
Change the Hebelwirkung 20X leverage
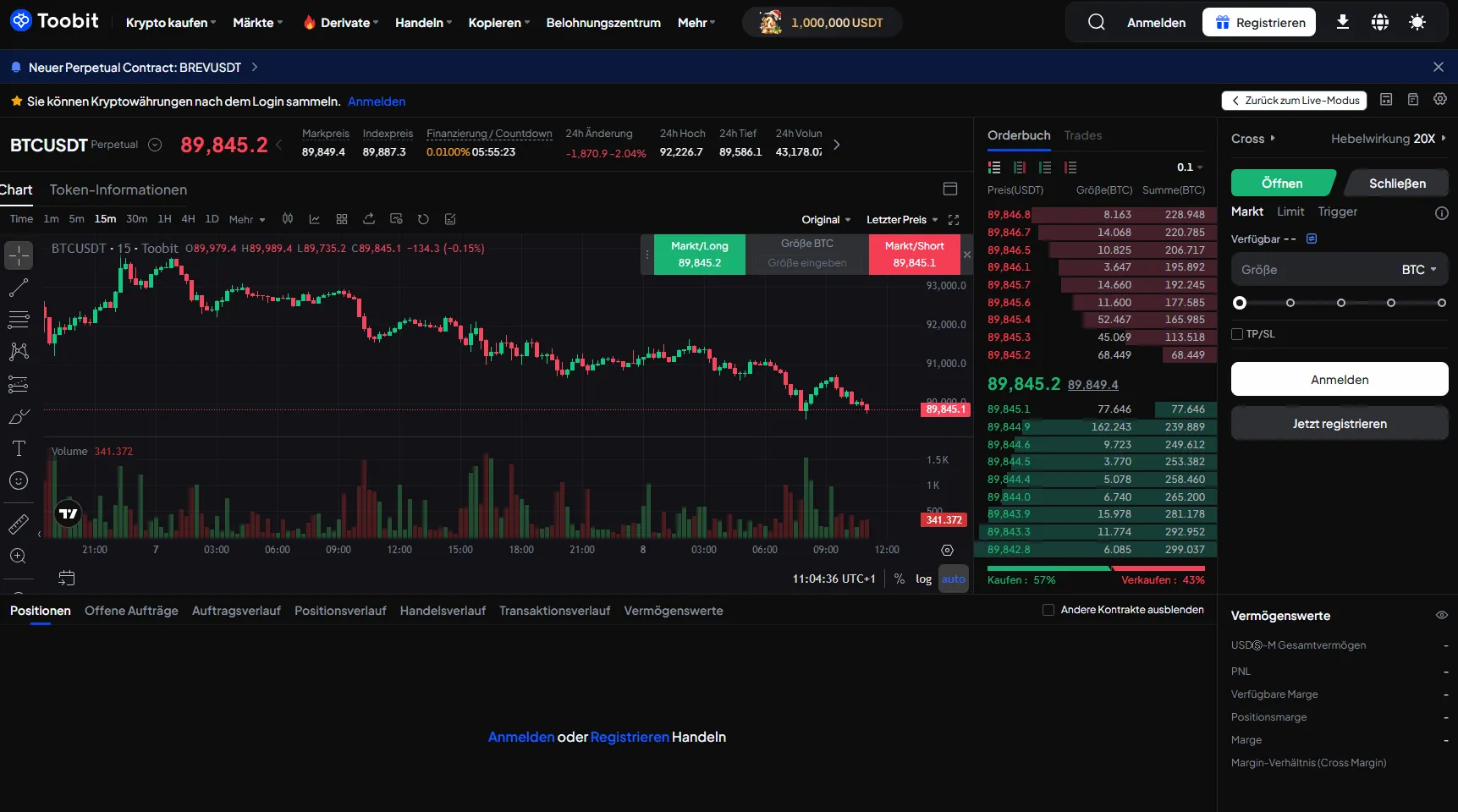(1389, 139)
